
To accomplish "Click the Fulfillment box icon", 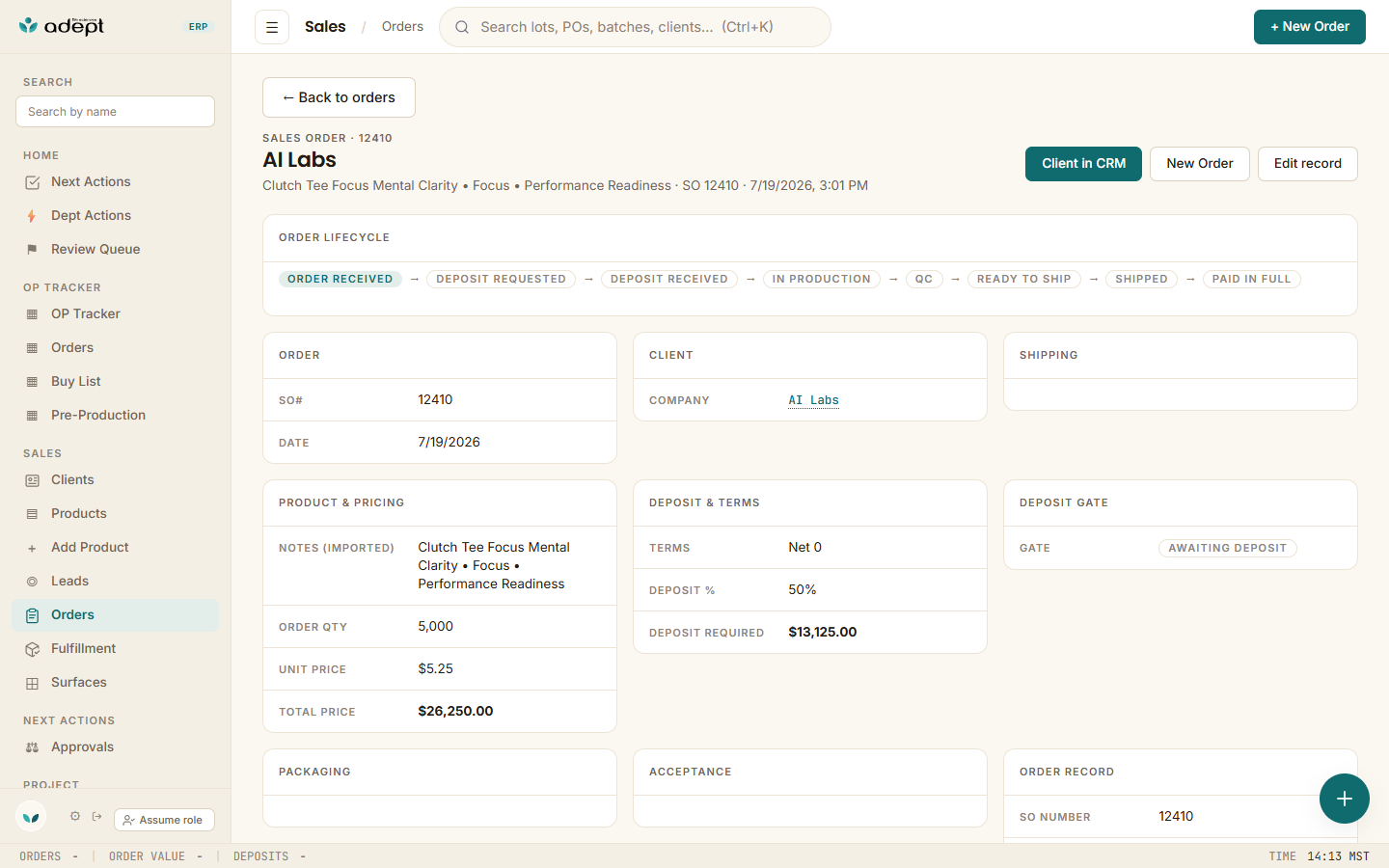I will (x=32, y=649).
